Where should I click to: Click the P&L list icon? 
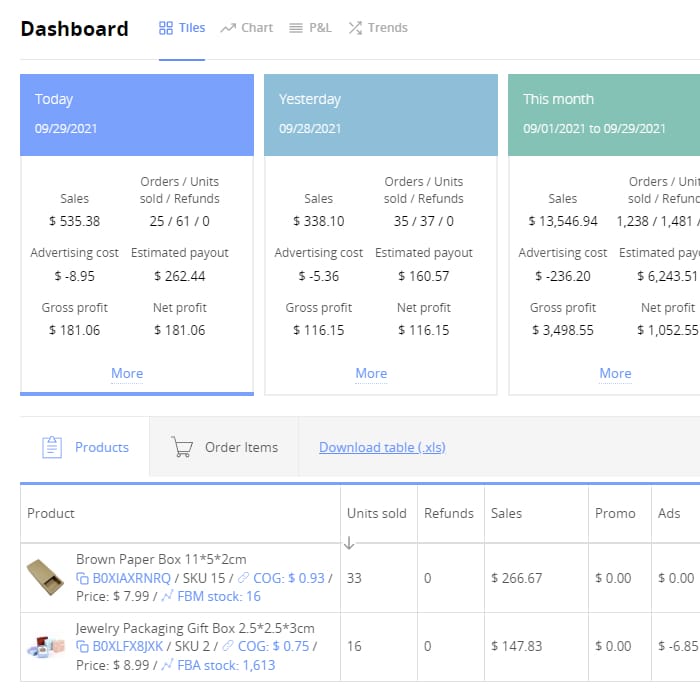pos(296,28)
